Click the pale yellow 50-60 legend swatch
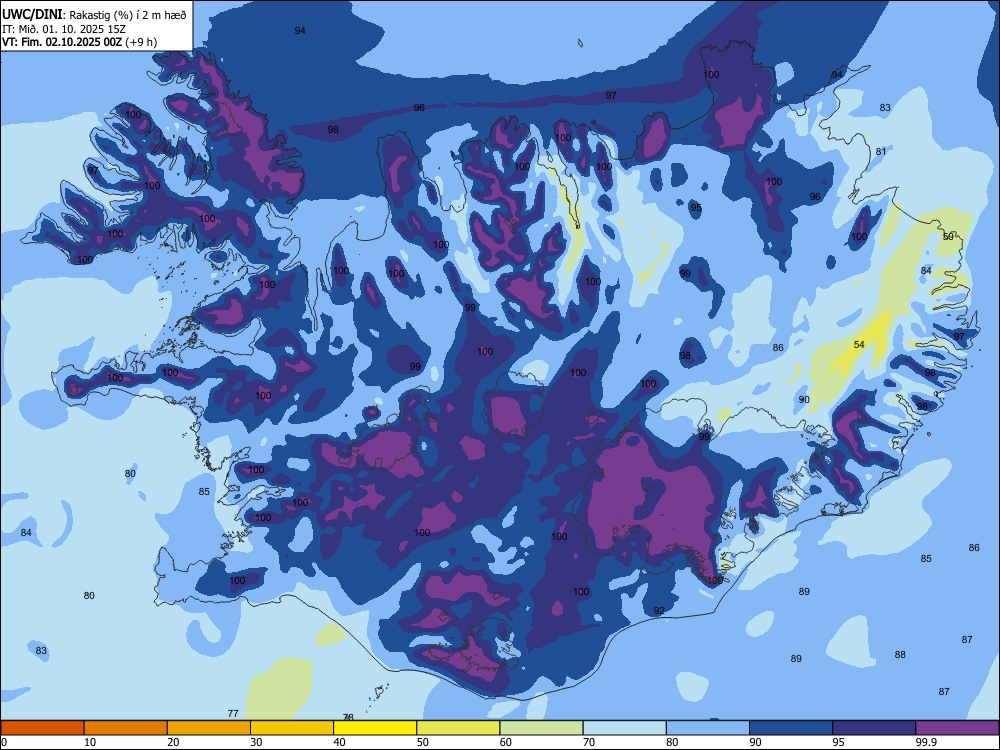 [x=458, y=728]
